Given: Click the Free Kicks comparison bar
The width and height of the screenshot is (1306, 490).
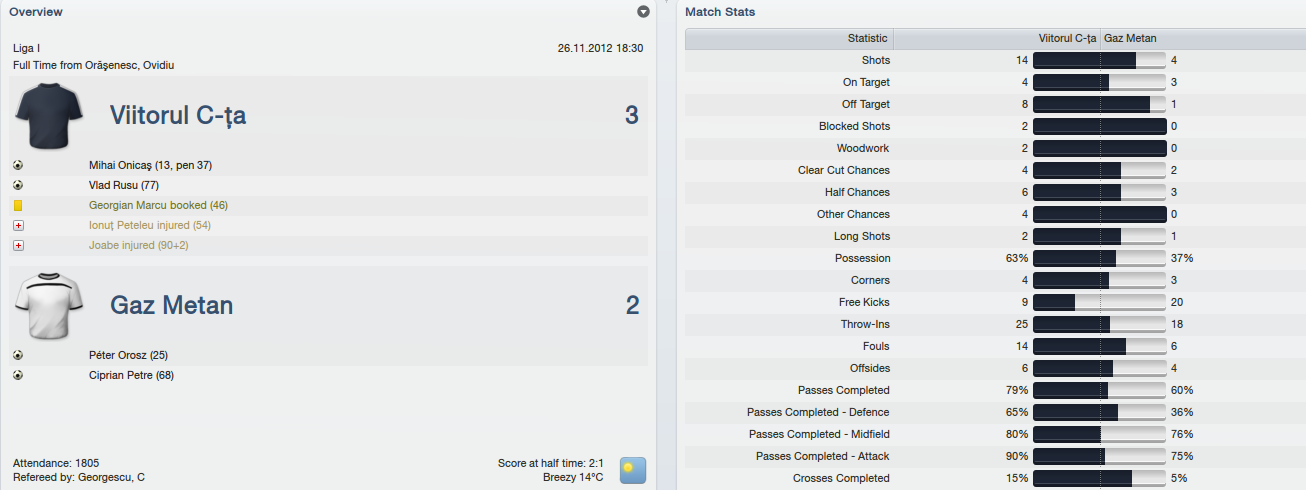Looking at the screenshot, I should (x=1100, y=302).
